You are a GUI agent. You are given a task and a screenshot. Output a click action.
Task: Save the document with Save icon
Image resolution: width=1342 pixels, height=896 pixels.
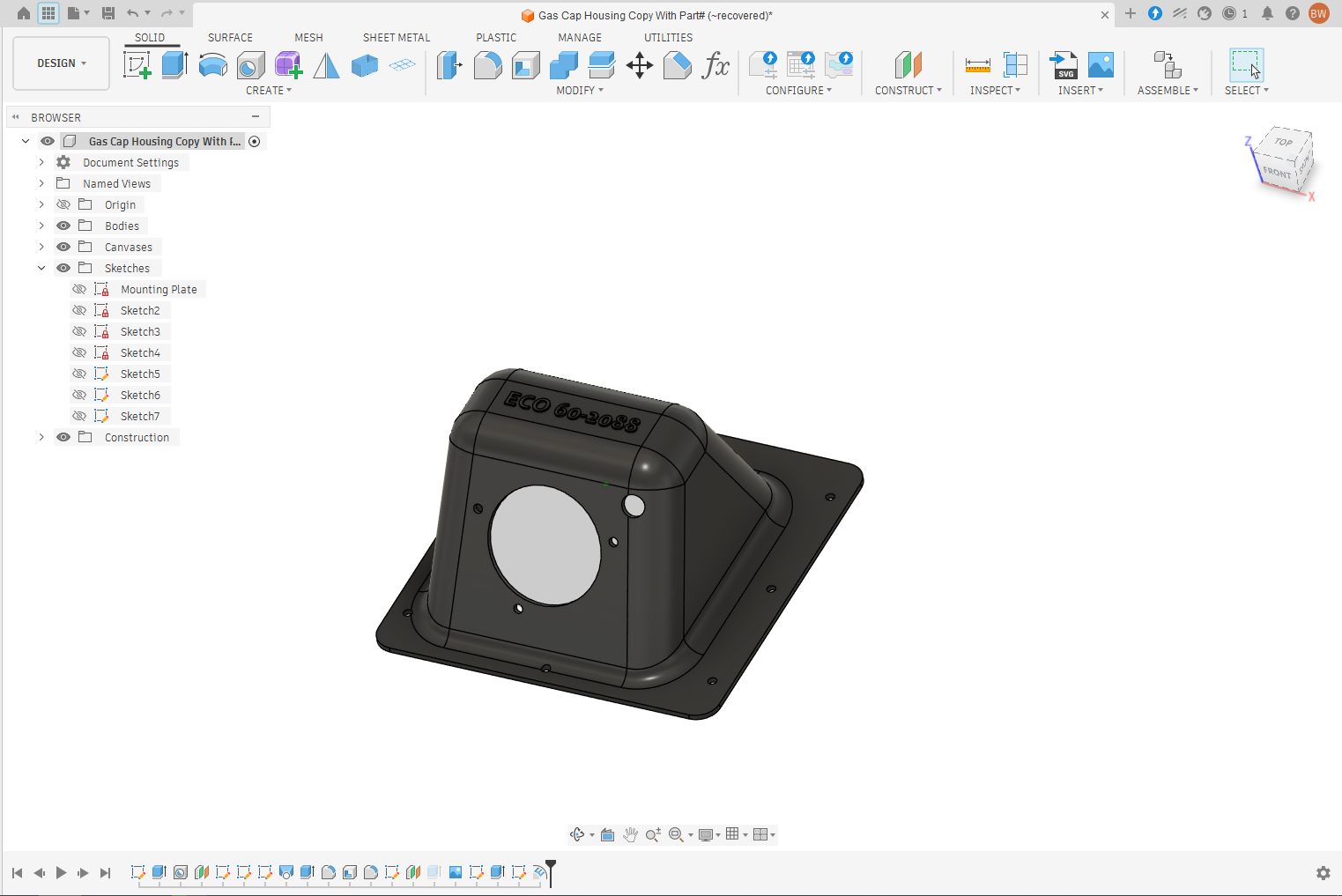[108, 13]
